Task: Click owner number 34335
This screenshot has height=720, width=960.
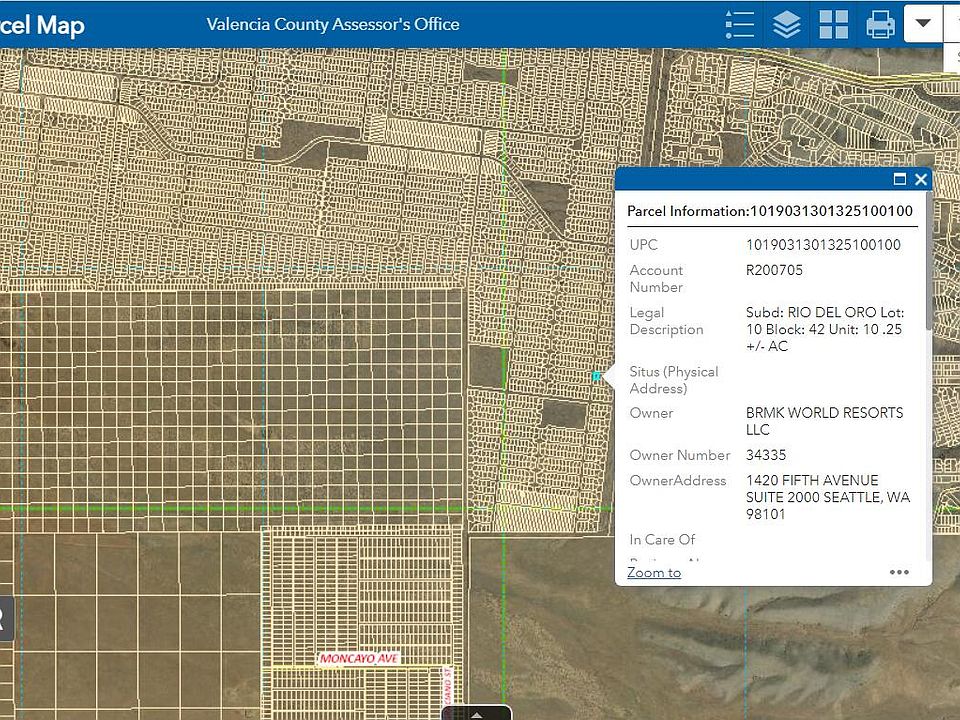Action: tap(766, 455)
